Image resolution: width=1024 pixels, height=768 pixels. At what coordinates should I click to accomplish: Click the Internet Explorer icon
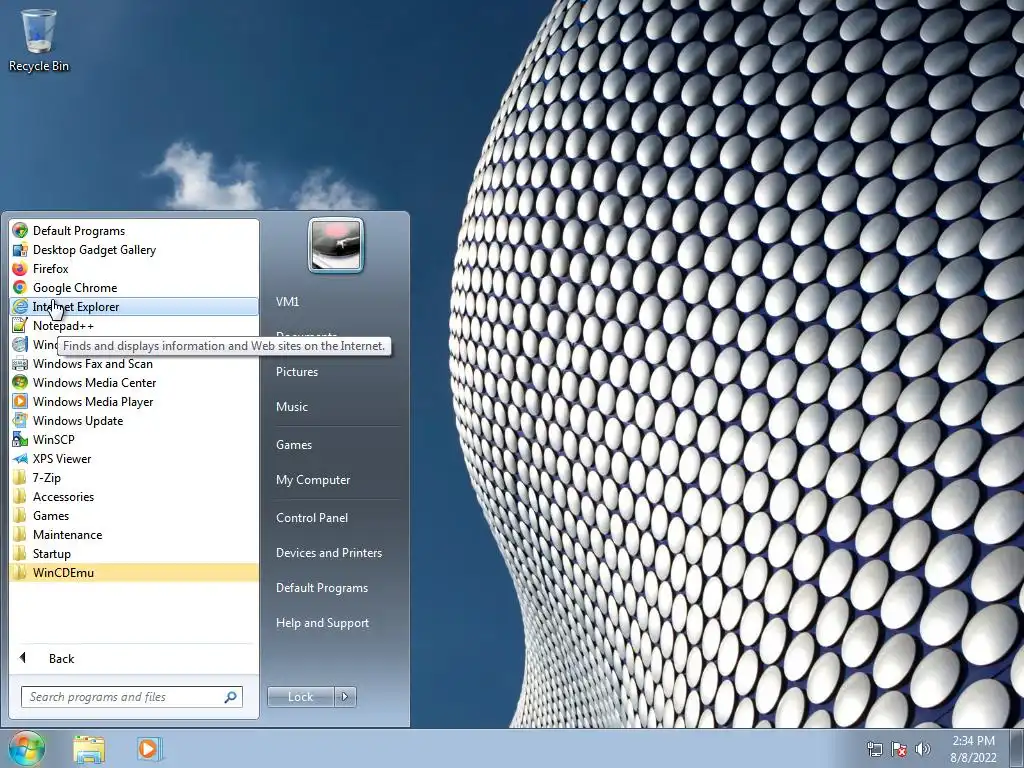point(20,306)
